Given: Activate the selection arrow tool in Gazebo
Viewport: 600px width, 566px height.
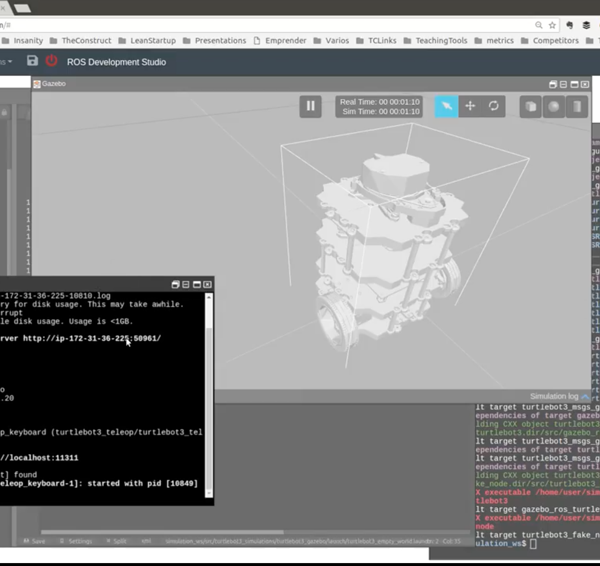Looking at the screenshot, I should coord(446,106).
